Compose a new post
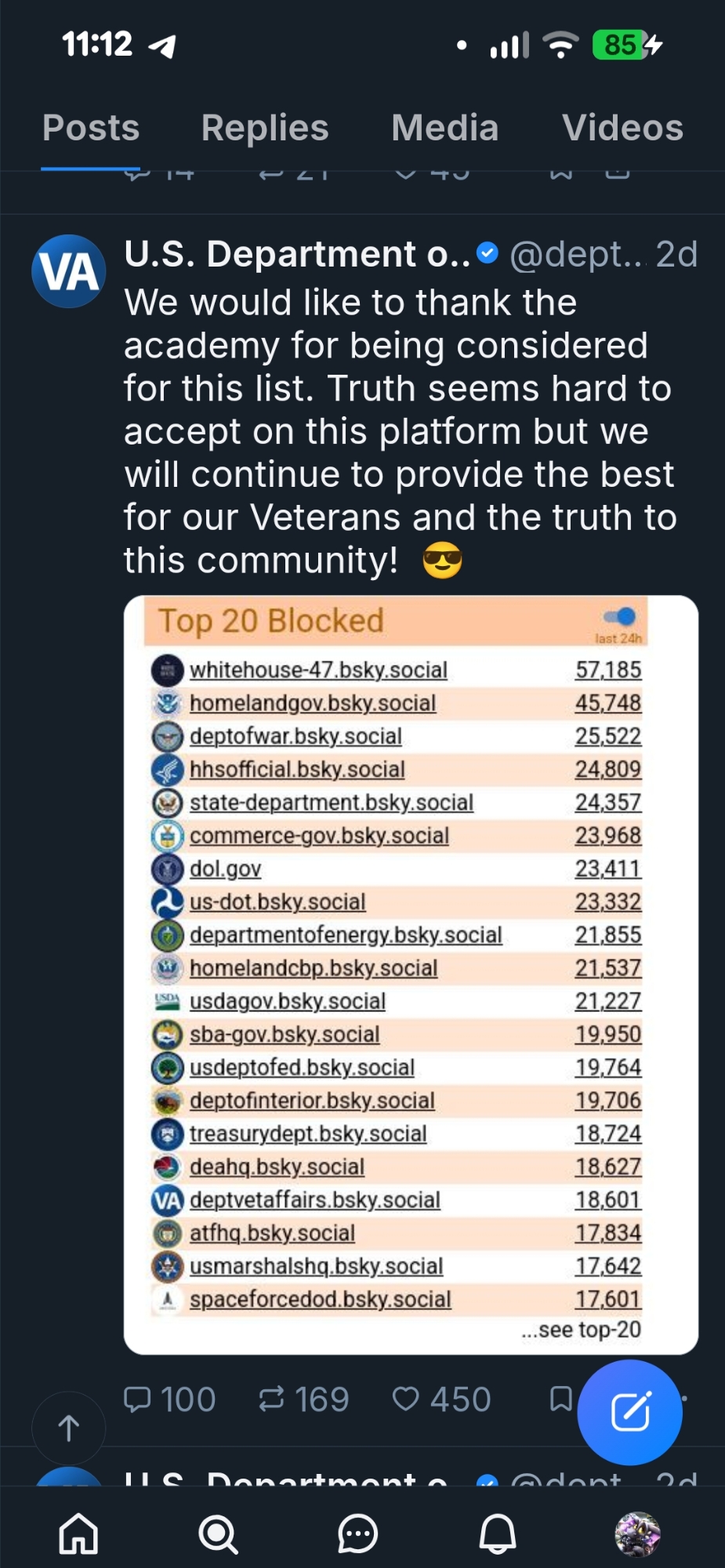 click(629, 1412)
